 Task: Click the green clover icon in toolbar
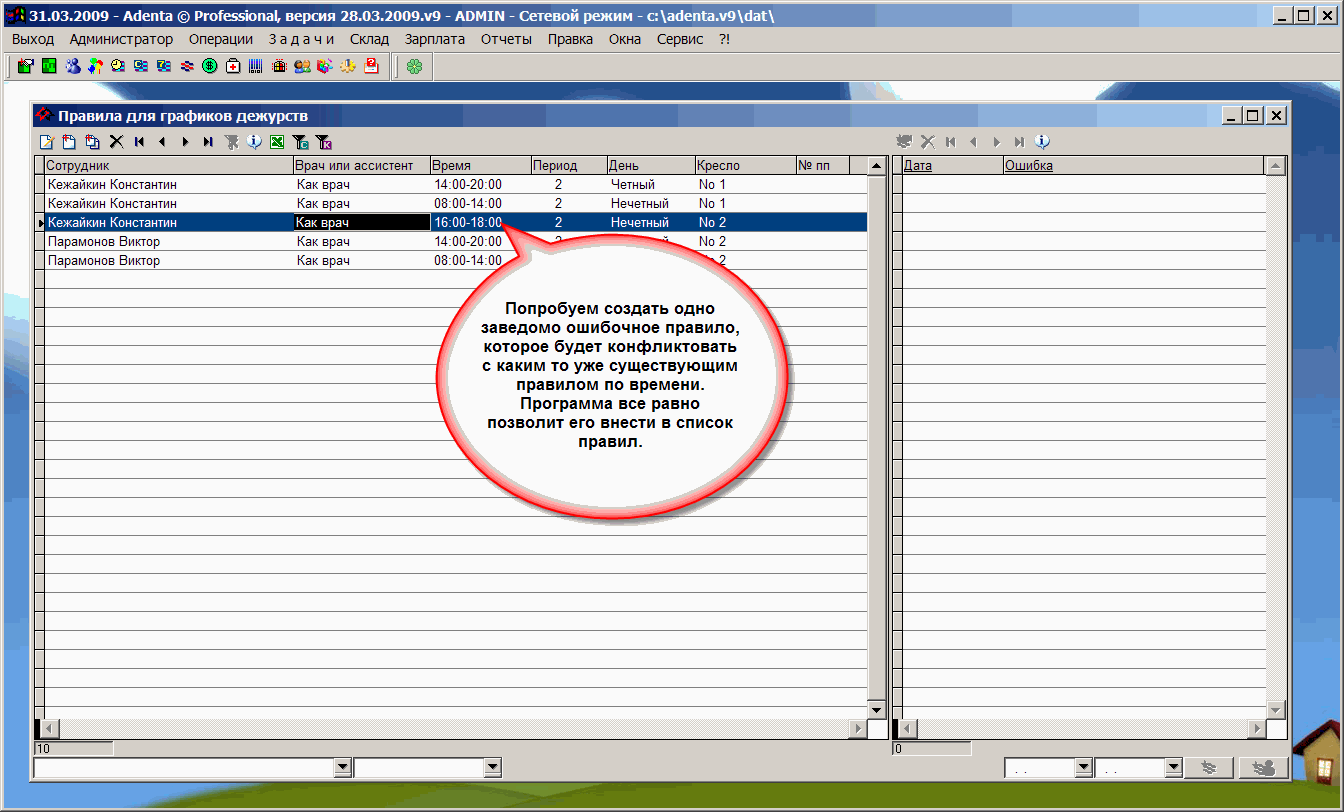(414, 67)
